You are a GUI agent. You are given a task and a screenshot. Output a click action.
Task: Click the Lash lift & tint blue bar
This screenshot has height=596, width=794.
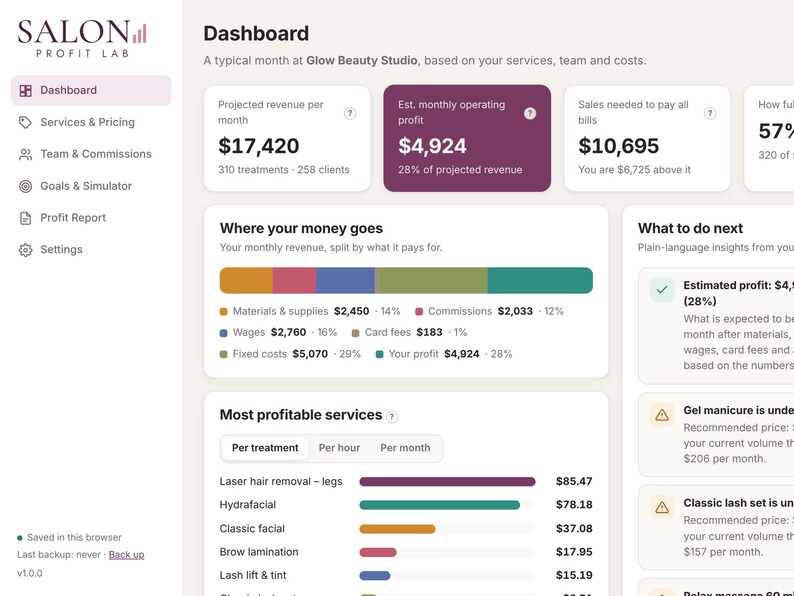375,576
